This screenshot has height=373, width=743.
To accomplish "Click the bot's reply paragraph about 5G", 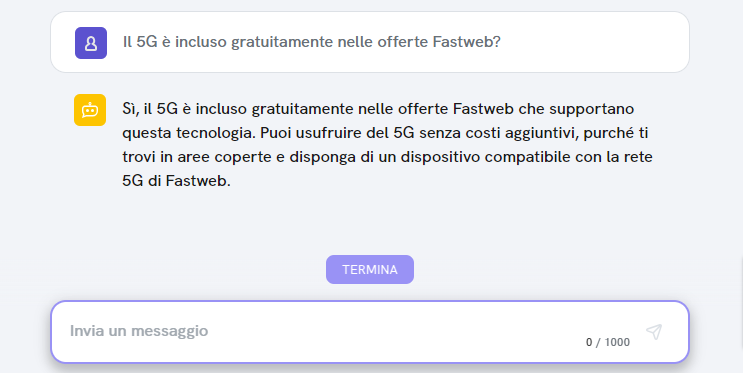I will [x=388, y=145].
